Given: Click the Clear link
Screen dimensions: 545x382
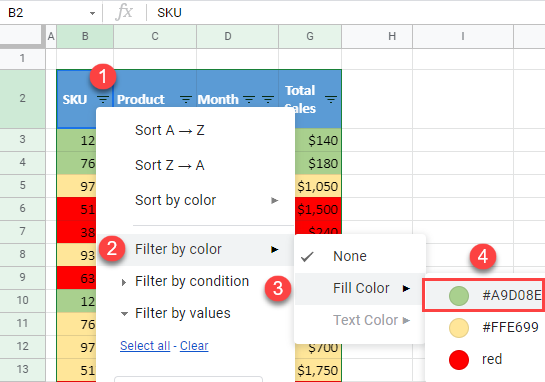Looking at the screenshot, I should [x=194, y=346].
